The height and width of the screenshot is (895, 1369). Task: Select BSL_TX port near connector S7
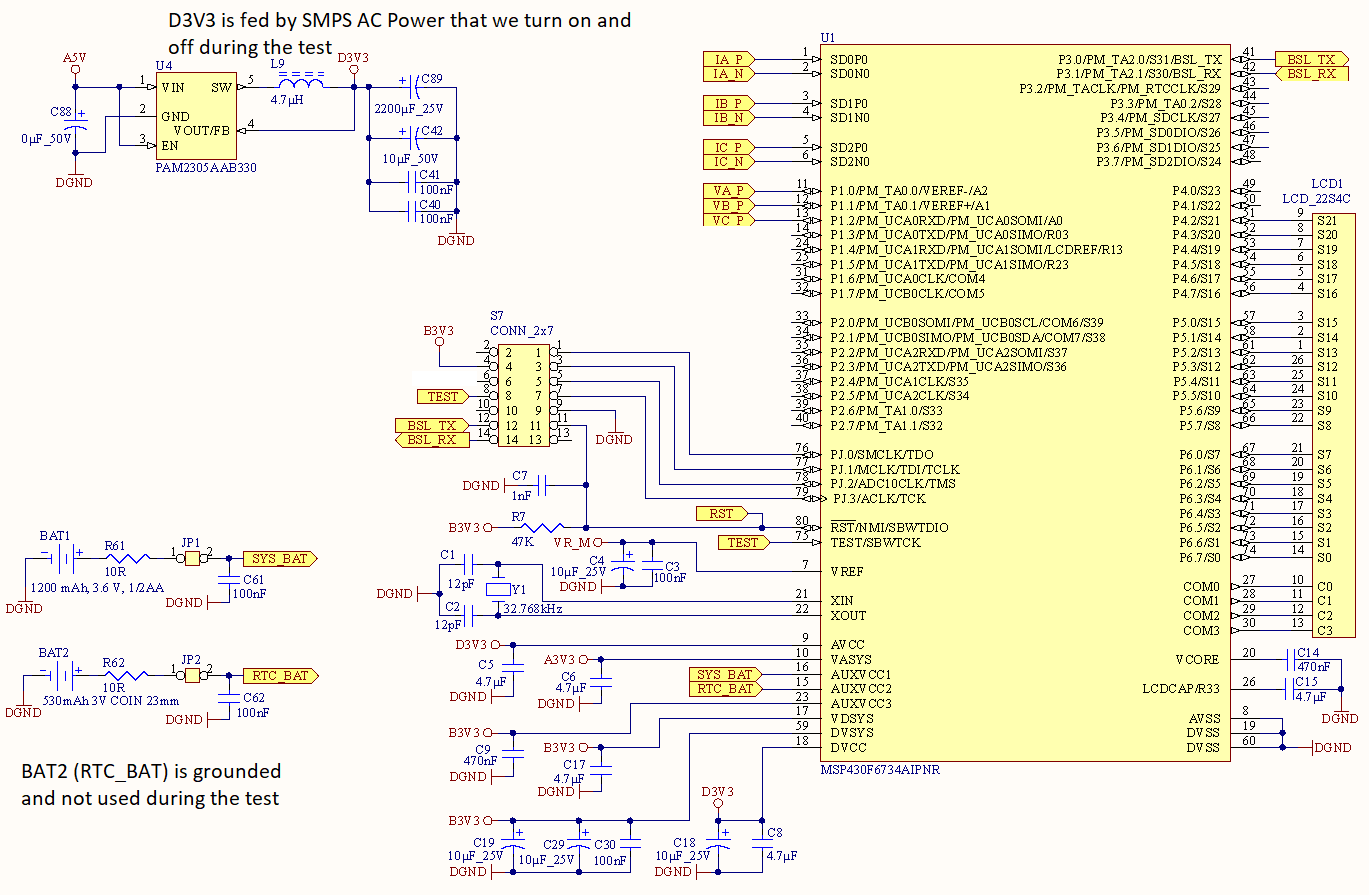point(431,425)
